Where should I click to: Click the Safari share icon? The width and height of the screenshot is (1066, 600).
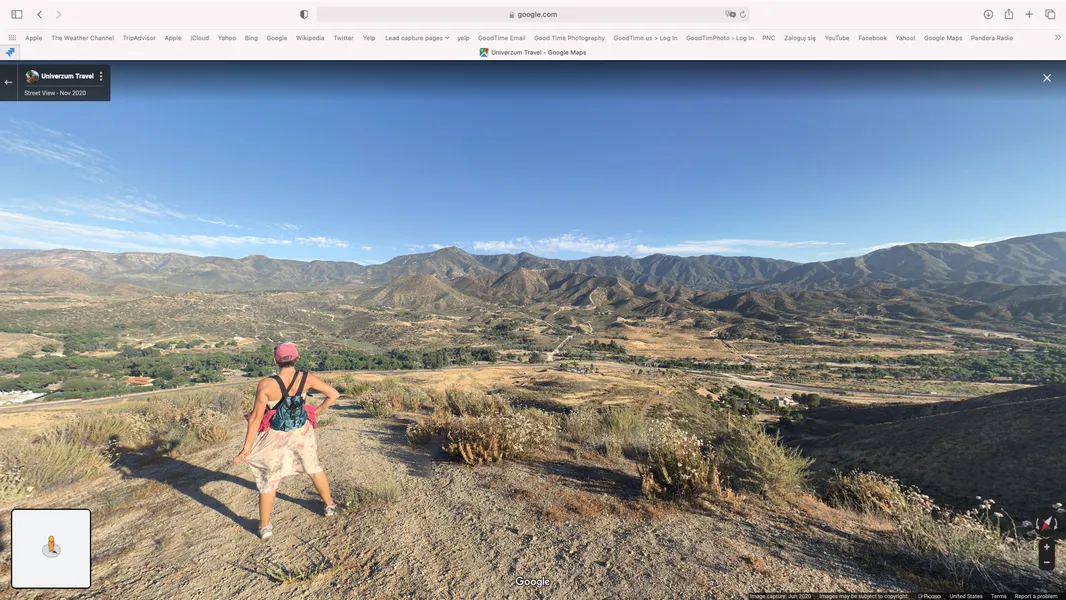tap(1009, 14)
